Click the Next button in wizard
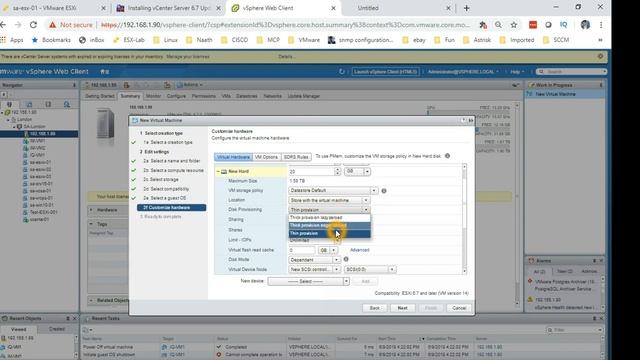This screenshot has height=360, width=640. tap(402, 308)
